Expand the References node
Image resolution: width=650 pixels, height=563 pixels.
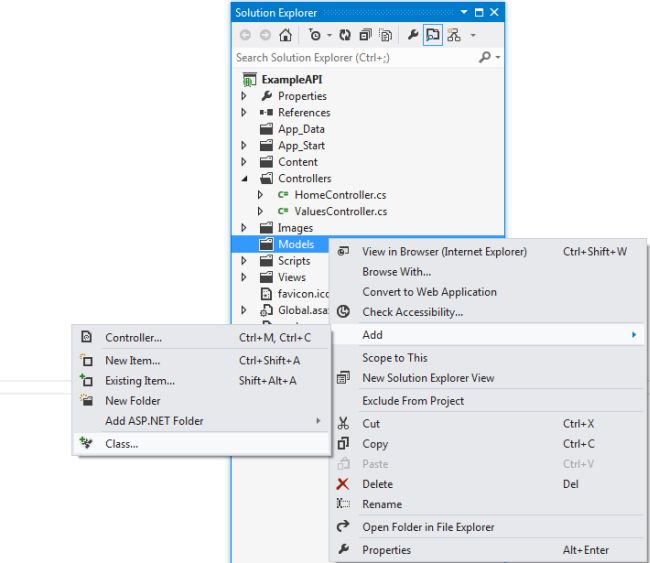click(x=244, y=112)
